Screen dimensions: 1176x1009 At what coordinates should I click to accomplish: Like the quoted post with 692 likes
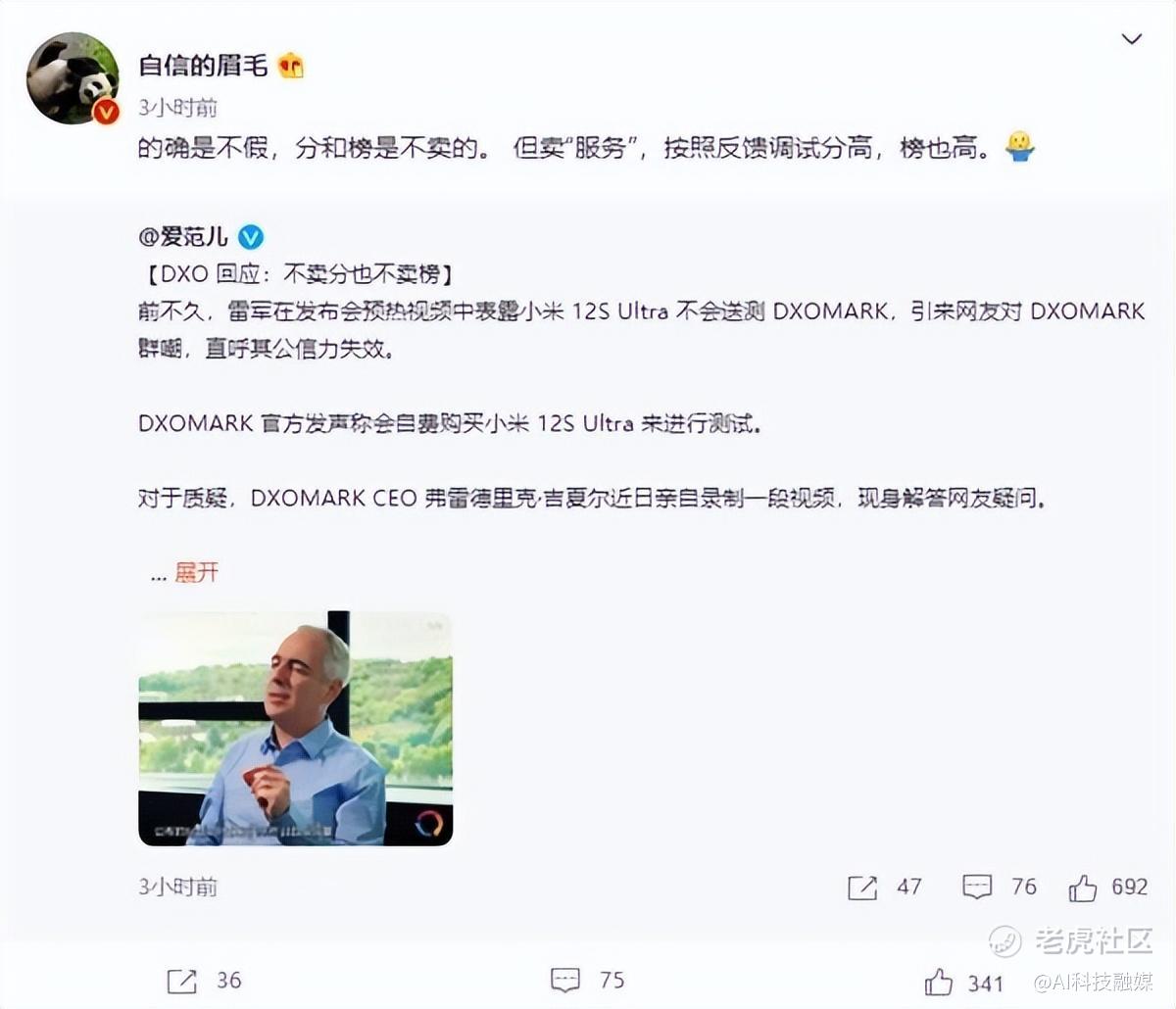(x=1108, y=888)
